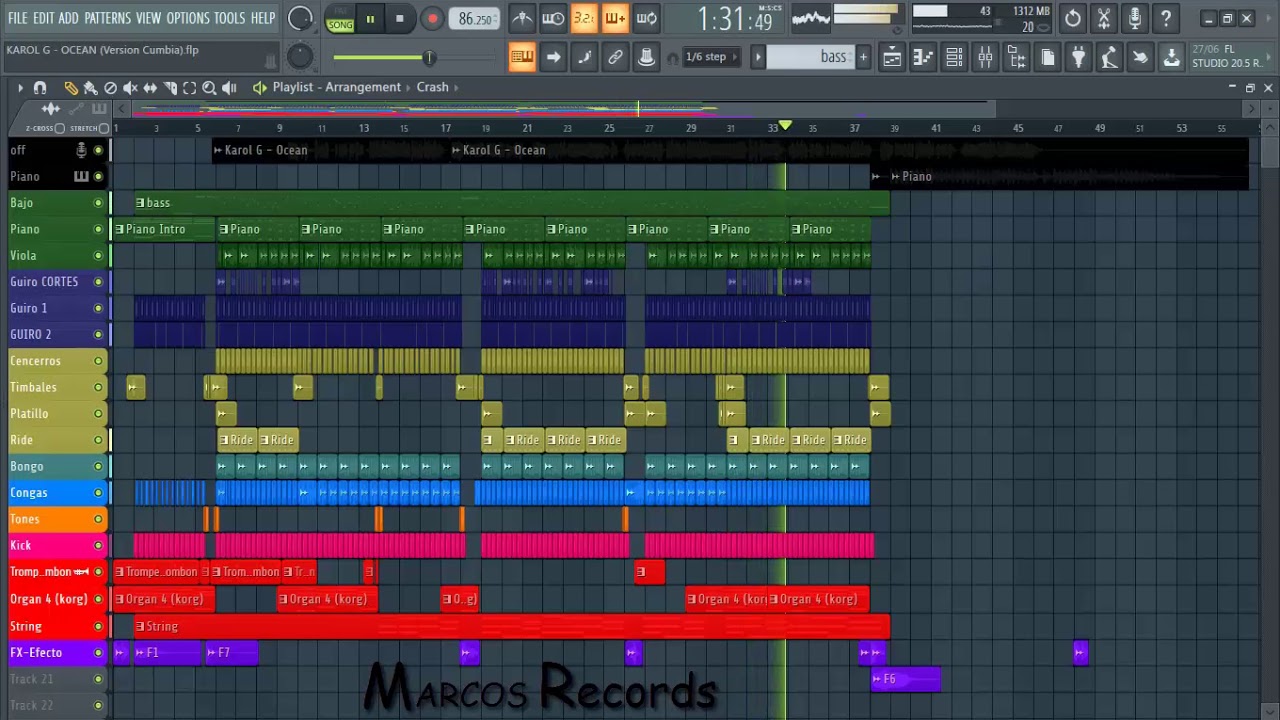Open the Channel rack view icon
Screen dimensions: 1280x720
click(954, 57)
